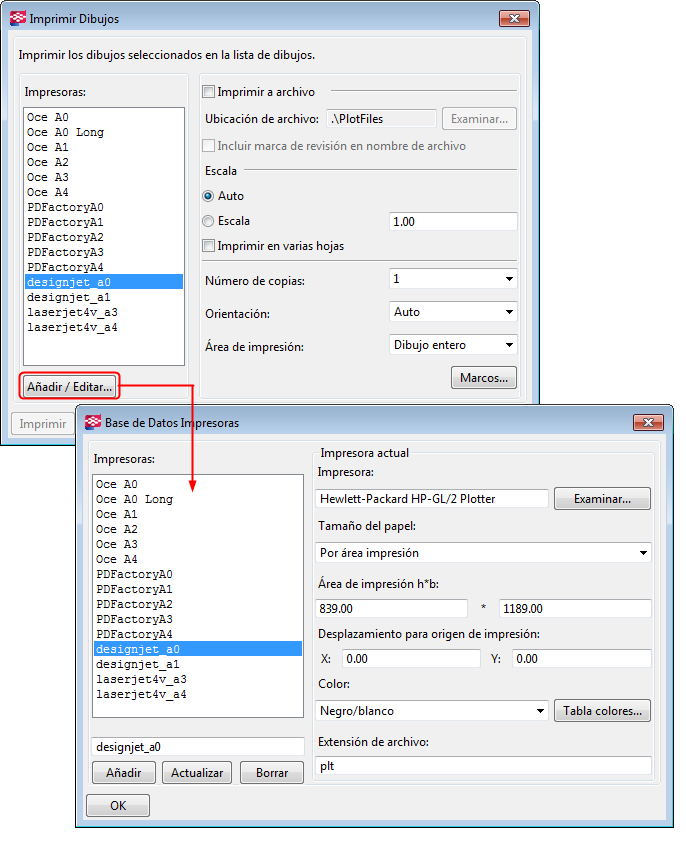Image resolution: width=686 pixels, height=842 pixels.
Task: Select Oce A3 in Imprimir Dibujos list
Action: [x=104, y=177]
